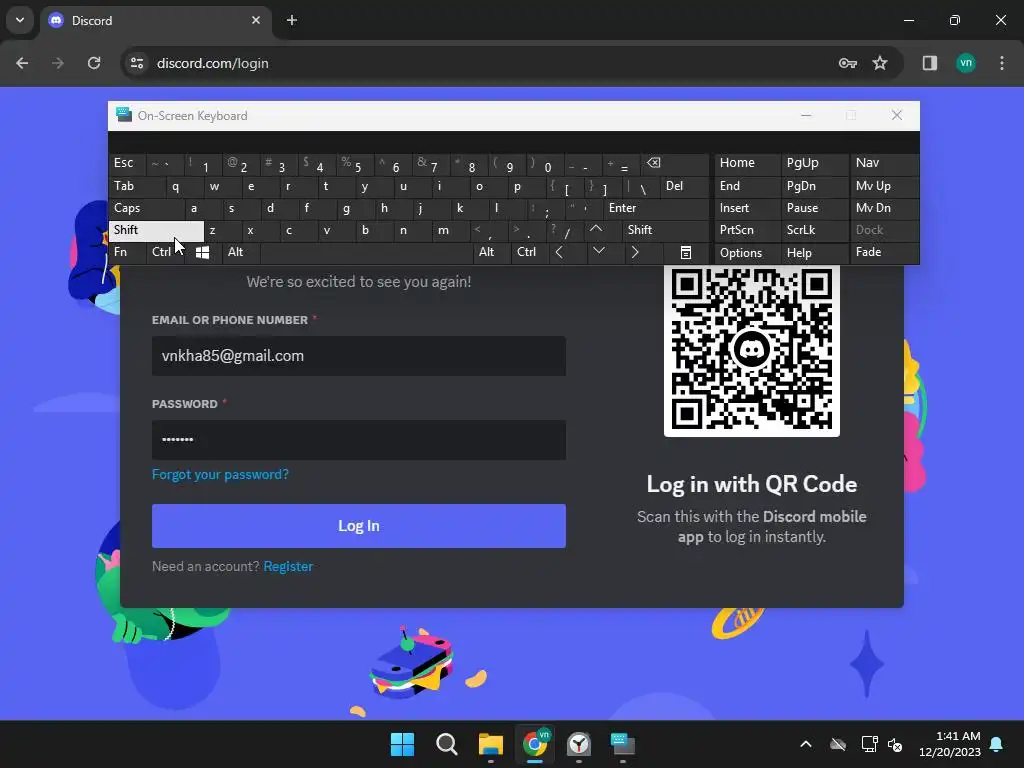Open the Register link
Image resolution: width=1024 pixels, height=768 pixels.
[x=288, y=567]
